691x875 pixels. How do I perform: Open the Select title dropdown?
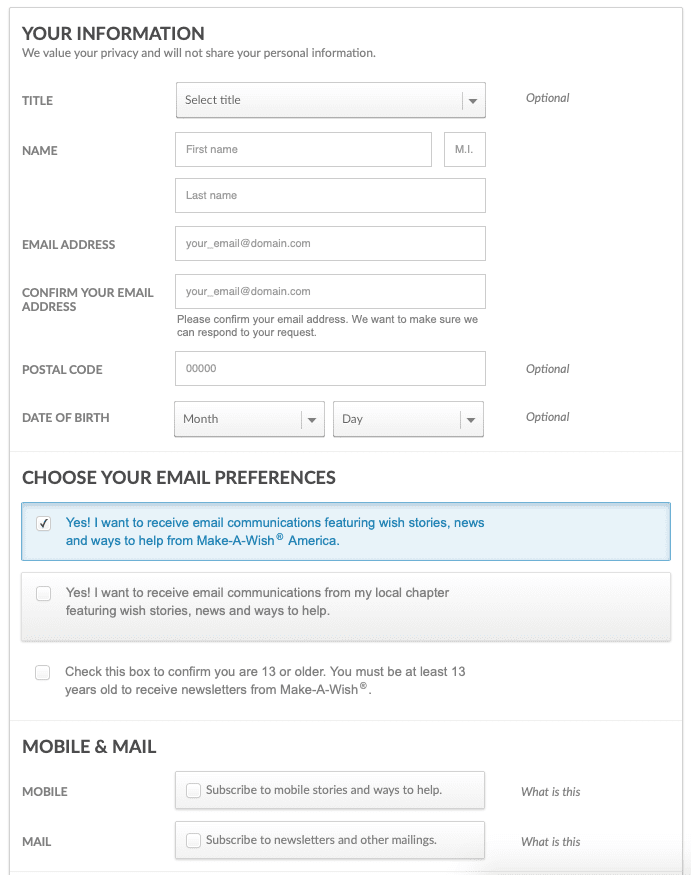coord(330,100)
